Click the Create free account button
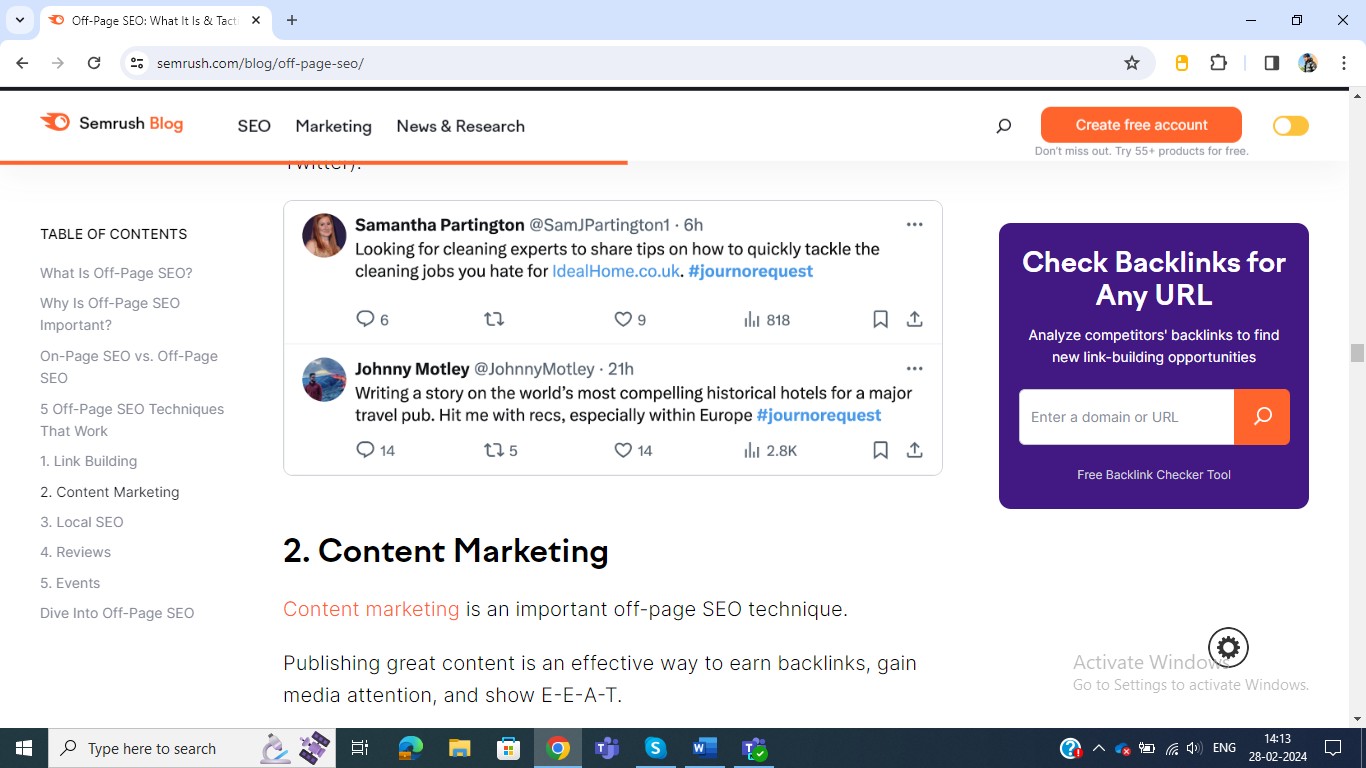This screenshot has height=768, width=1366. pos(1141,125)
